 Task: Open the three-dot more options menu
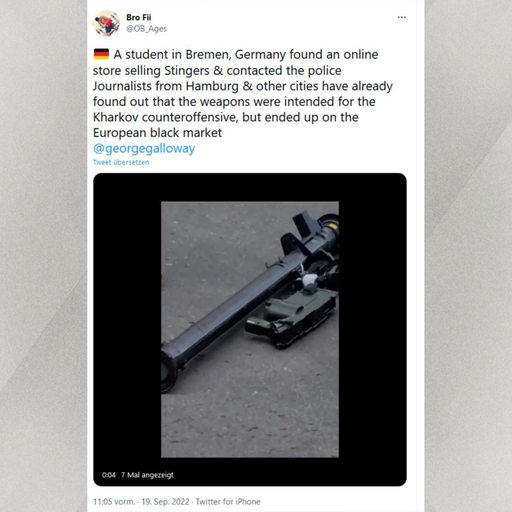coord(402,17)
